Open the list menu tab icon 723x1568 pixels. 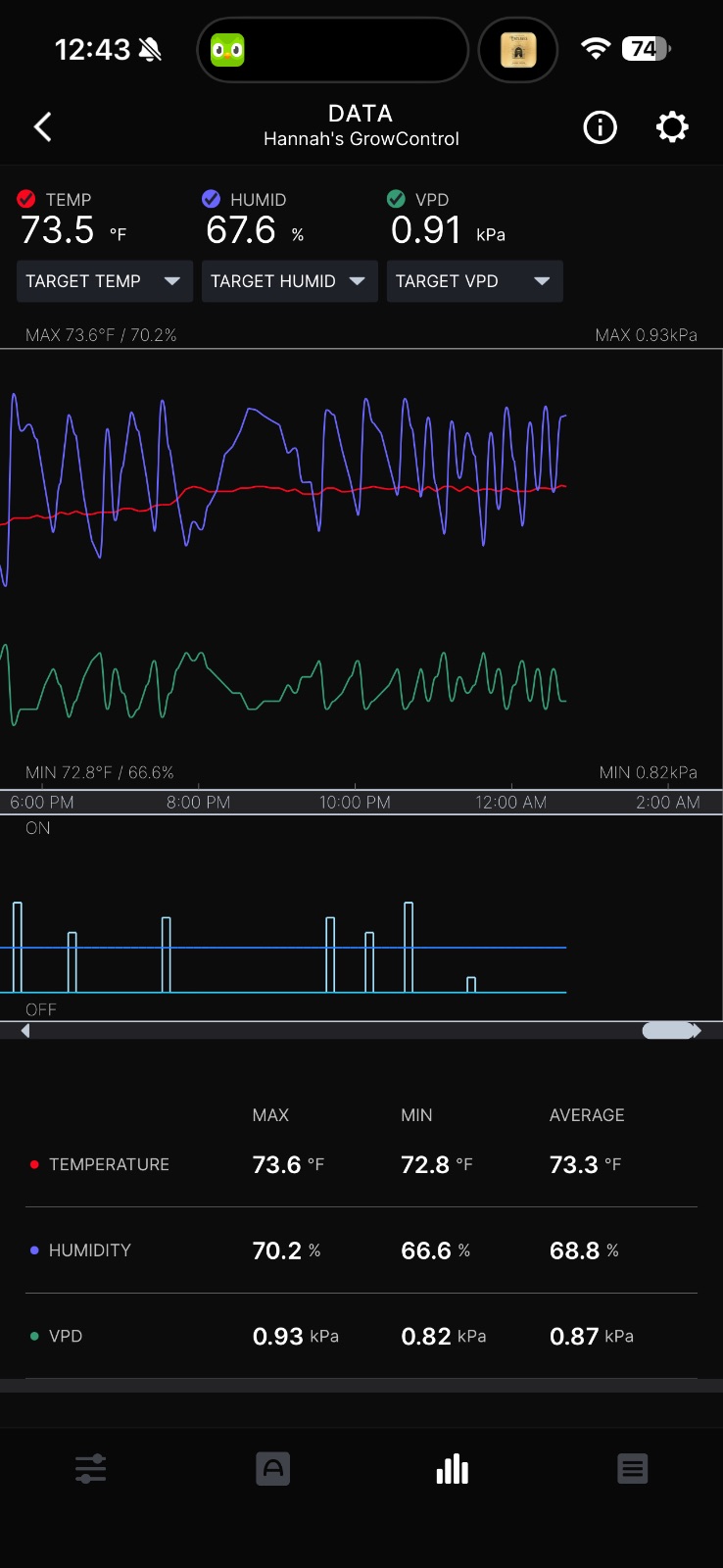[633, 1468]
